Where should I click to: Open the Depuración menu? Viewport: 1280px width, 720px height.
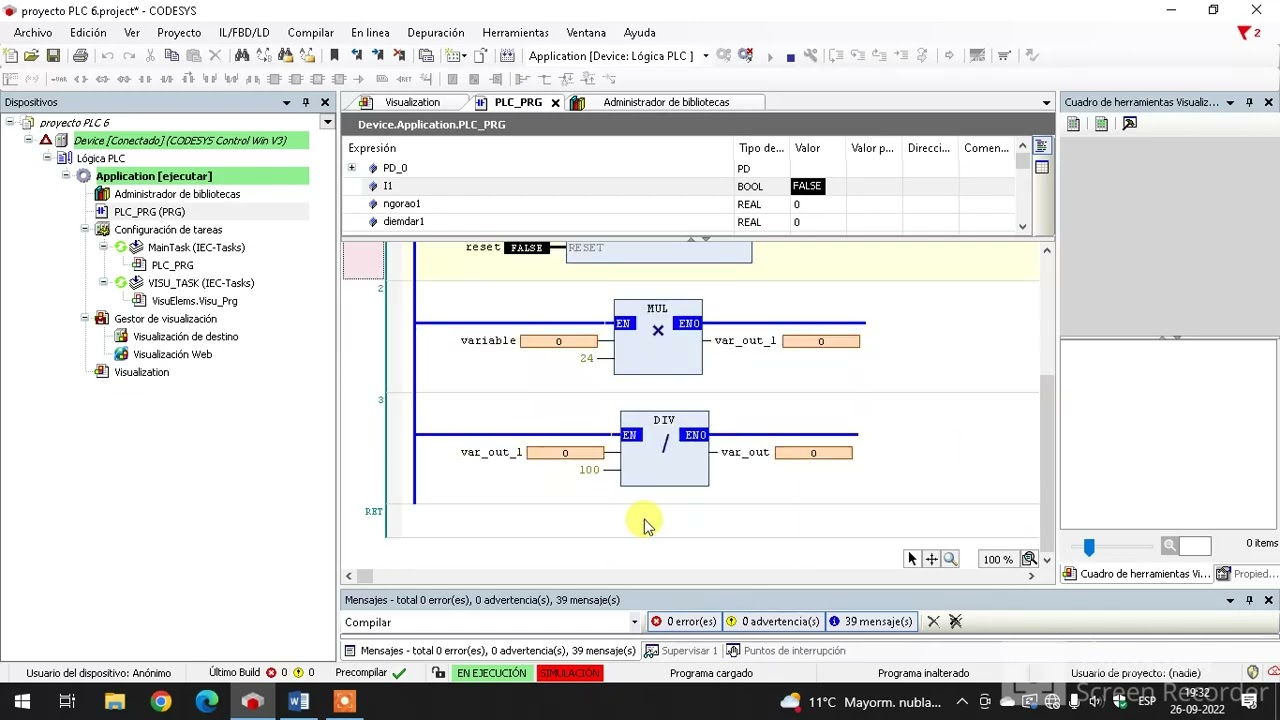tap(435, 33)
